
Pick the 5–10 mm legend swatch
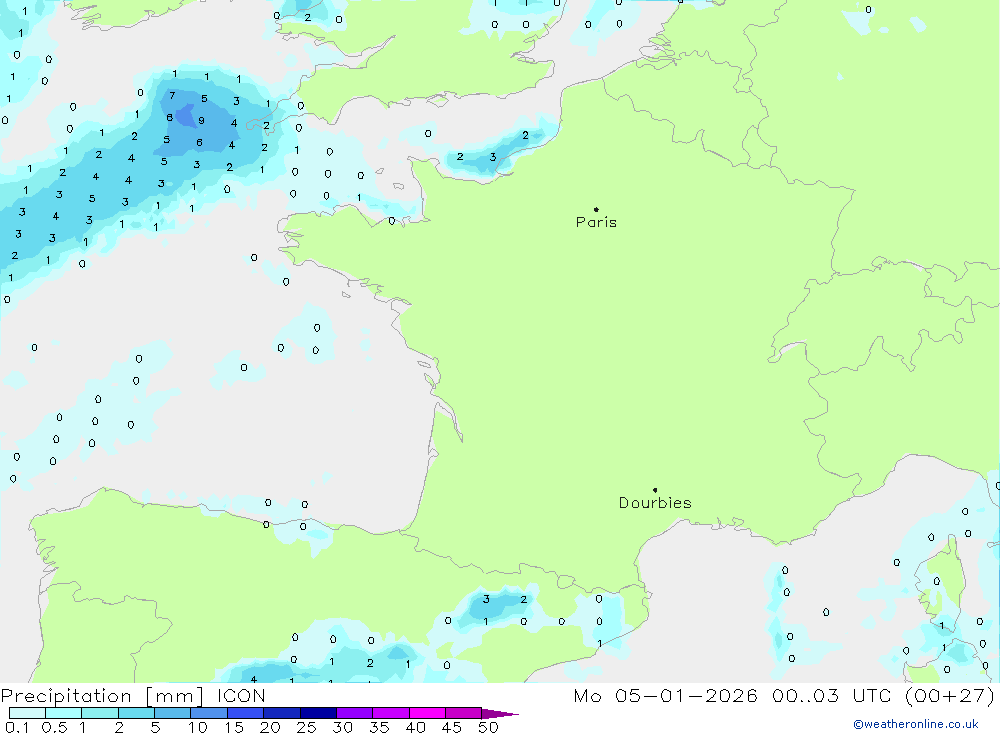coord(172,713)
